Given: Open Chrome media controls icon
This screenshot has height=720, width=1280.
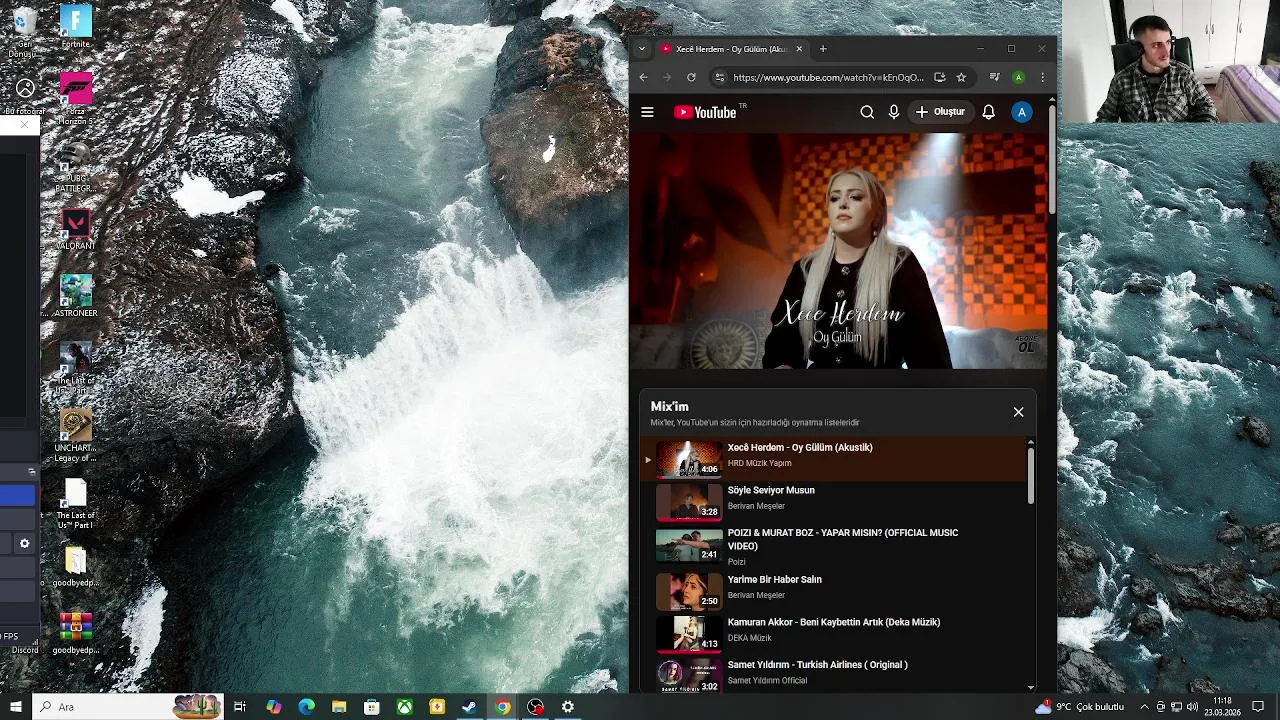Looking at the screenshot, I should coord(994,77).
